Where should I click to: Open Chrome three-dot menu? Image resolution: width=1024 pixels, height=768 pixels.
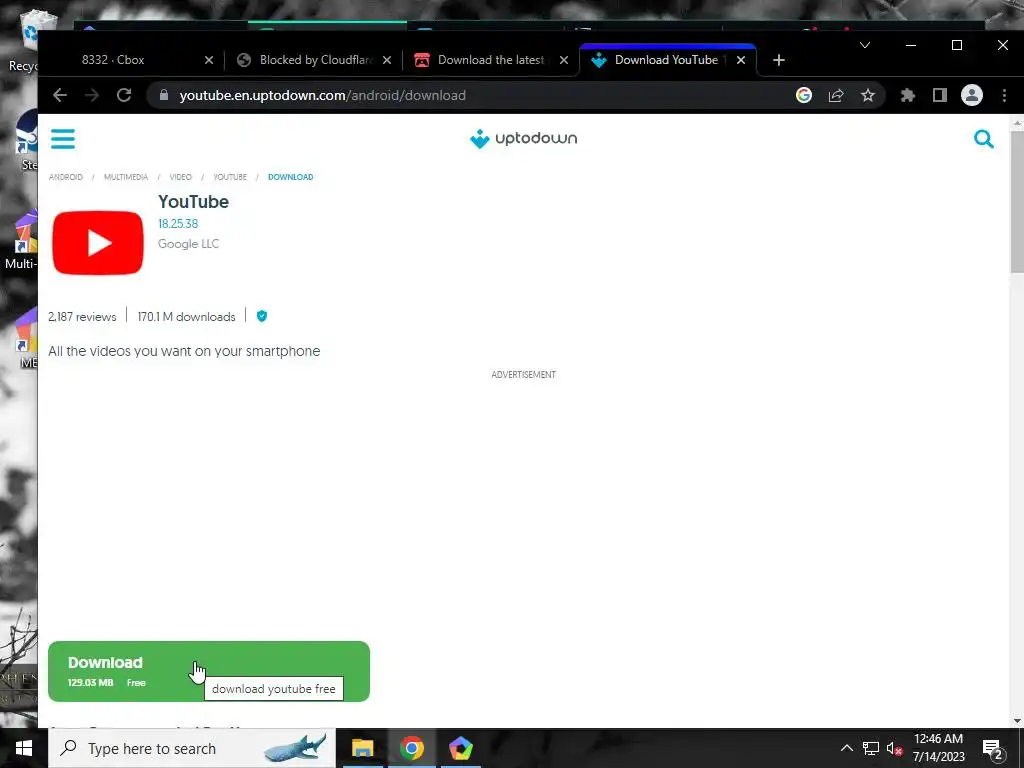tap(1004, 95)
